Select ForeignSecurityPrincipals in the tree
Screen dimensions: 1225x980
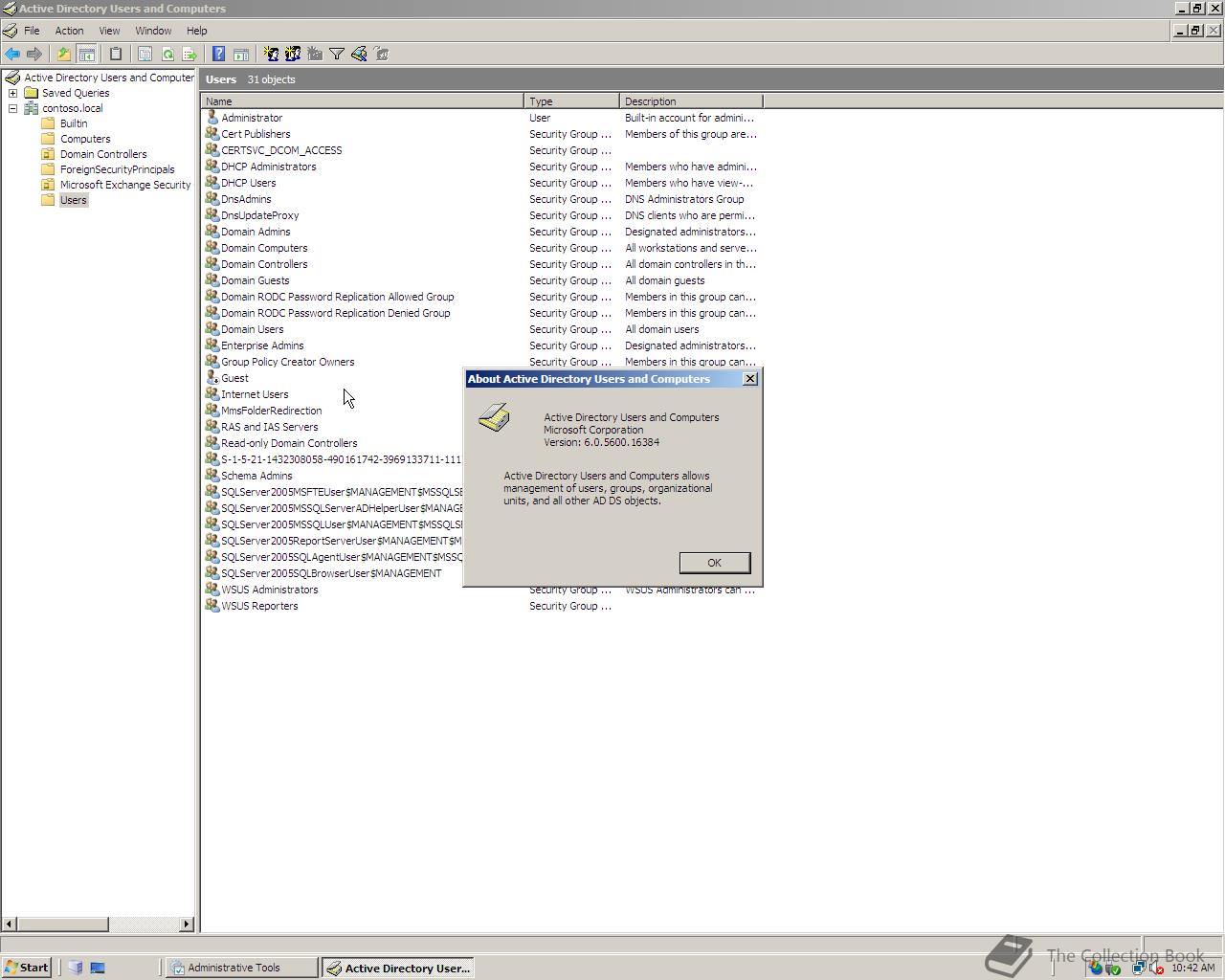point(117,169)
